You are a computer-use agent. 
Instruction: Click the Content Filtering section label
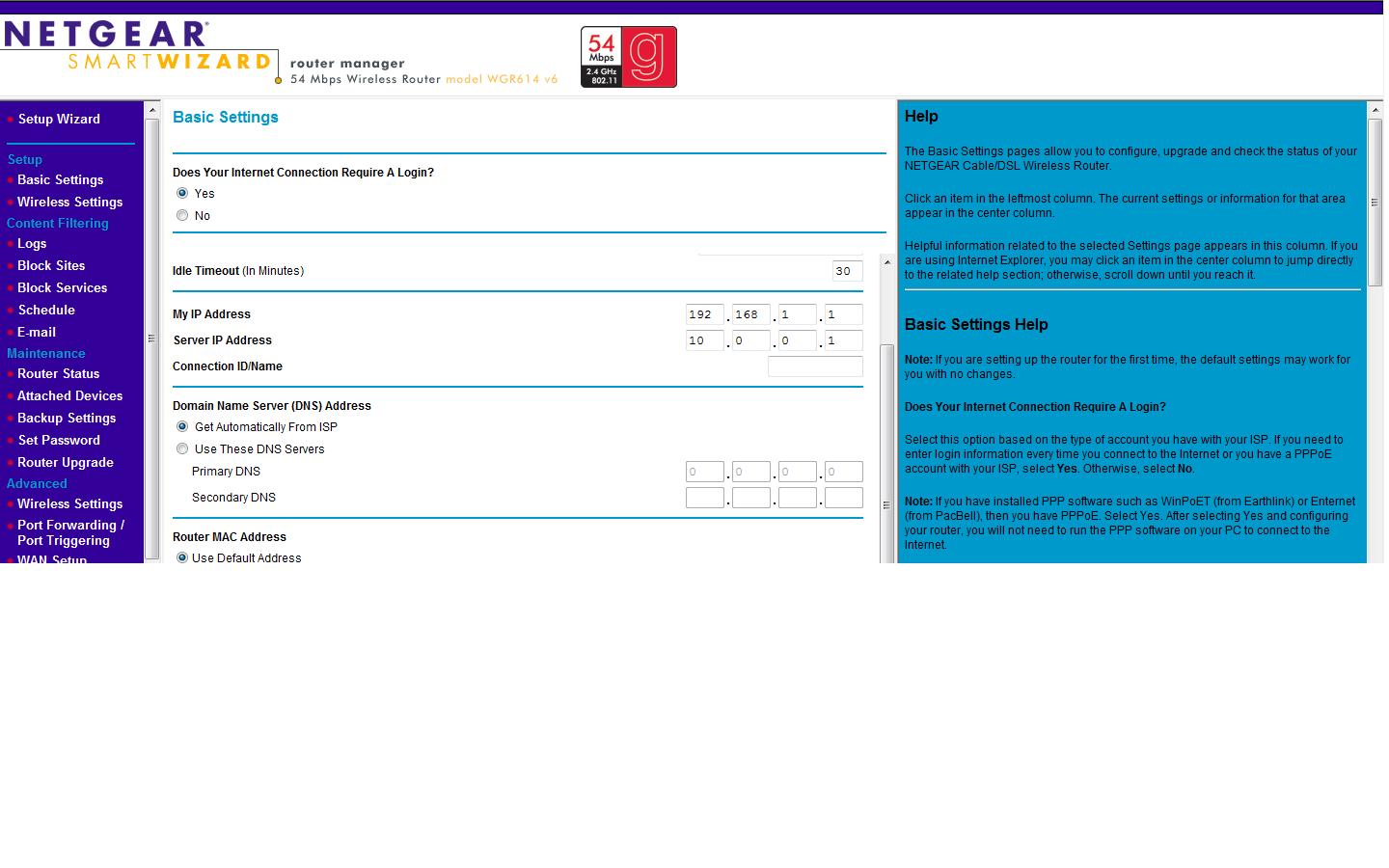pyautogui.click(x=58, y=223)
